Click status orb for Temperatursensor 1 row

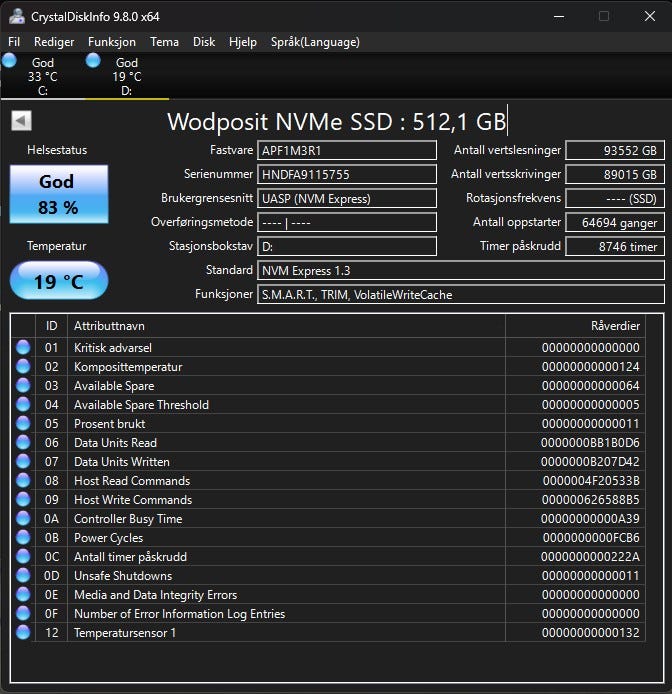click(23, 633)
